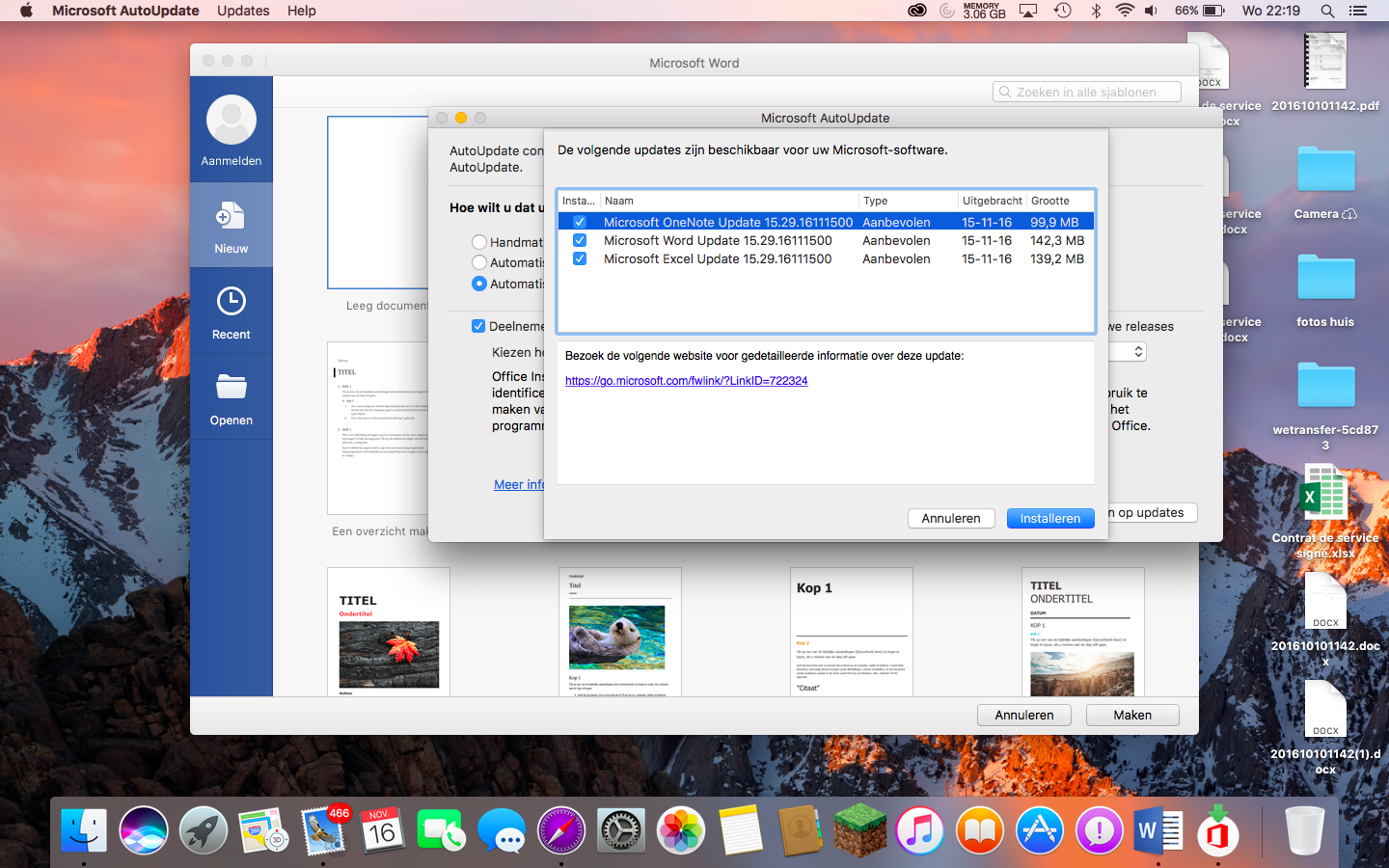
Task: Uncheck the OneNote Update install checkbox
Action: click(x=580, y=222)
